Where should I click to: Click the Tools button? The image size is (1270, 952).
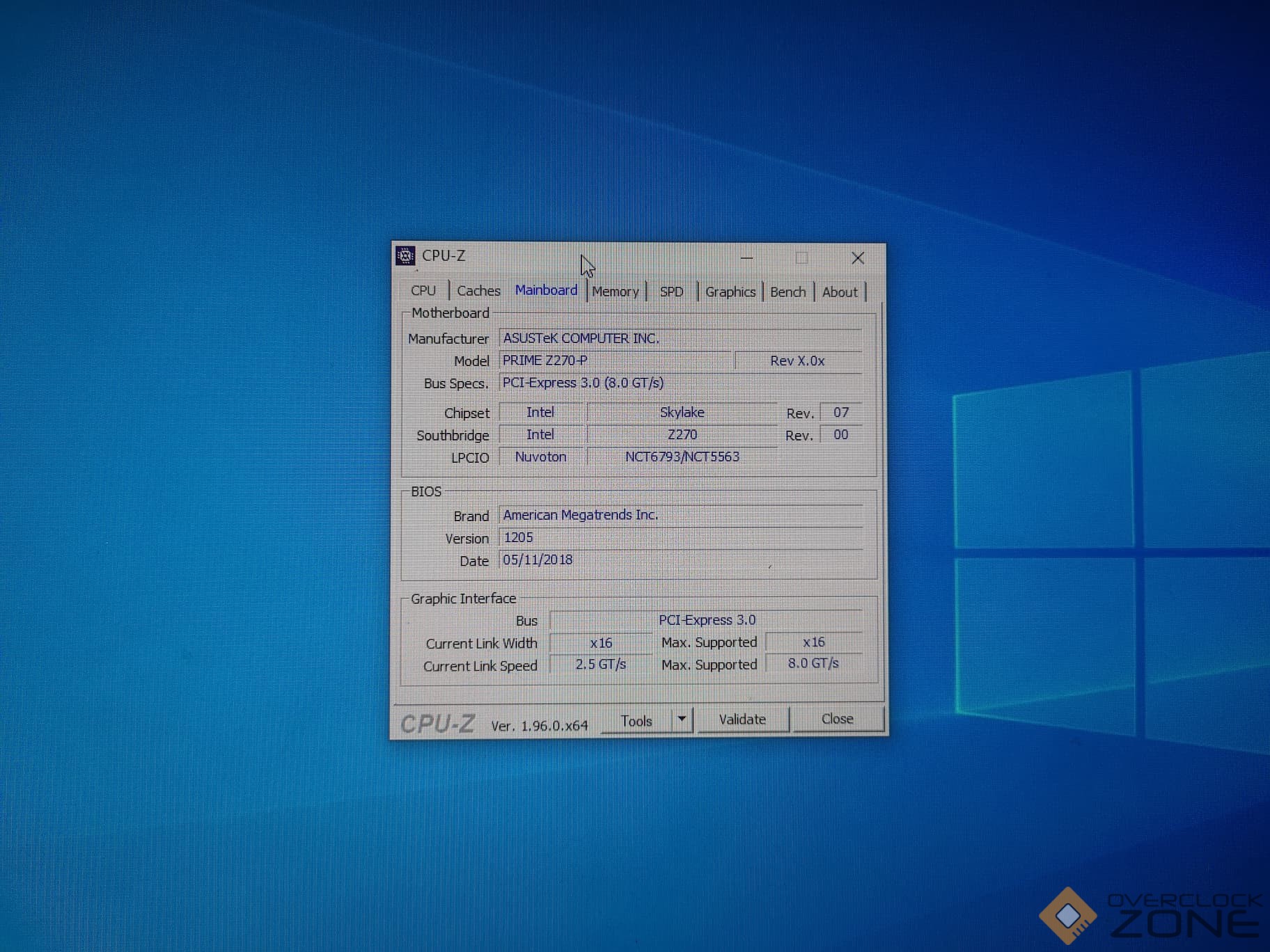pyautogui.click(x=636, y=721)
